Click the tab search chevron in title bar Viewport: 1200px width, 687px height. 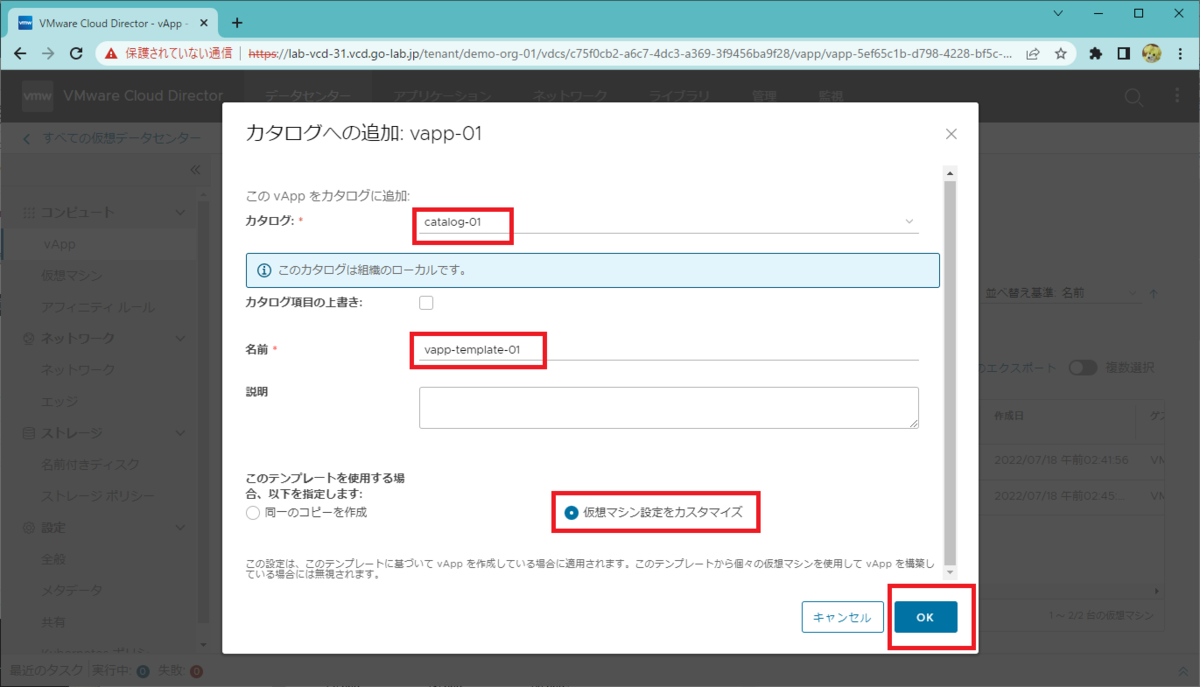tap(1059, 13)
